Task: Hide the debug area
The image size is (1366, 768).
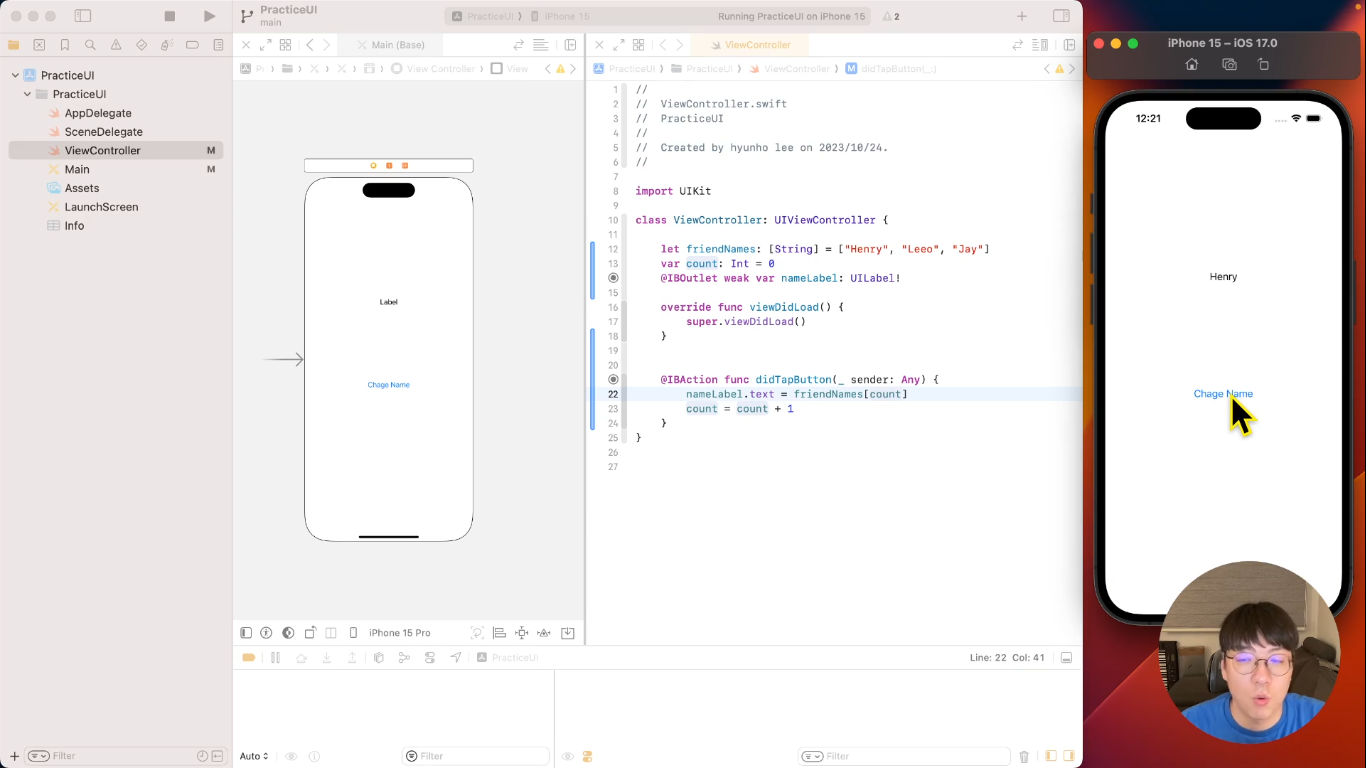Action: pos(1066,658)
